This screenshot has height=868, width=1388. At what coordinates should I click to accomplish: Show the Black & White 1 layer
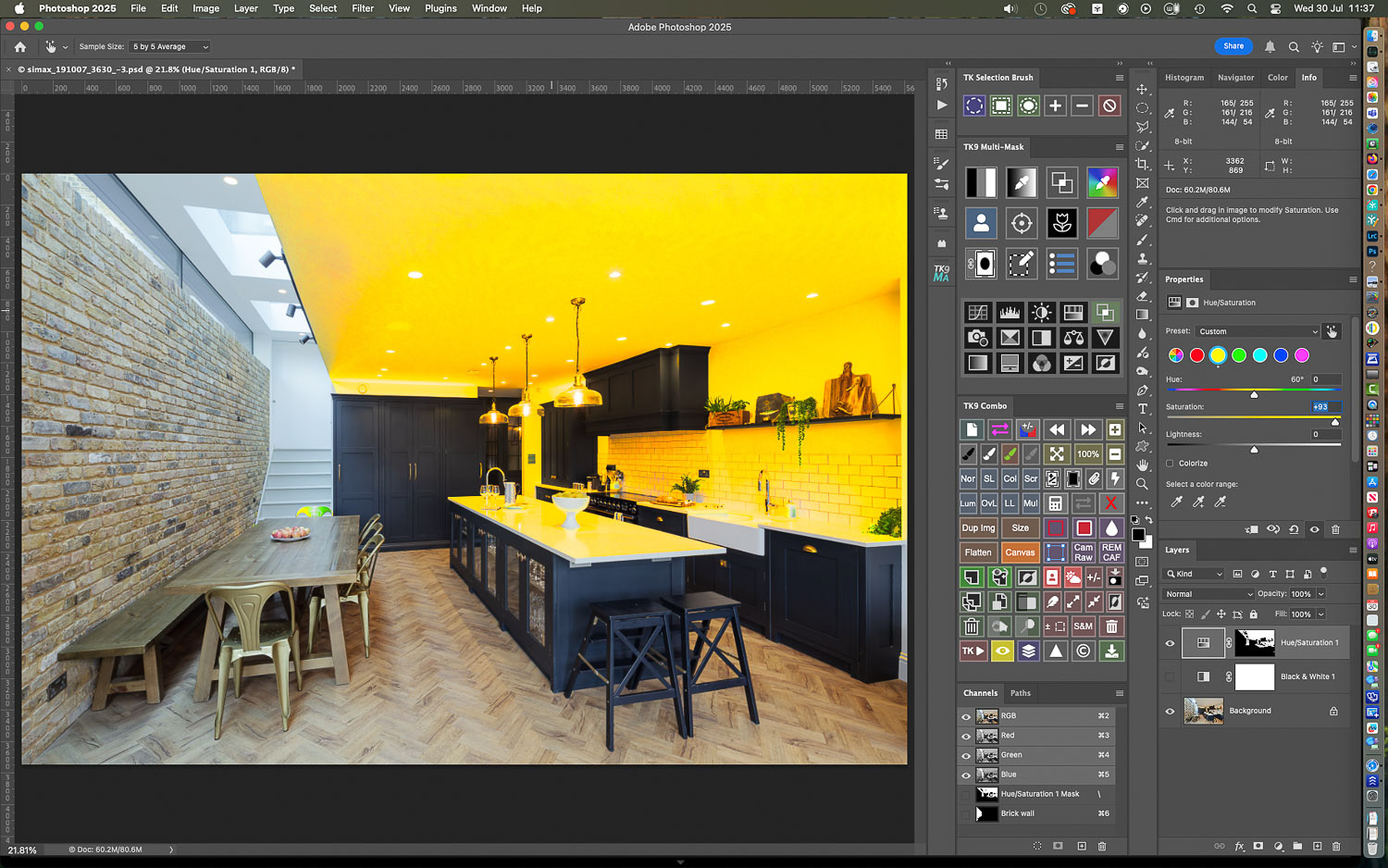point(1170,677)
